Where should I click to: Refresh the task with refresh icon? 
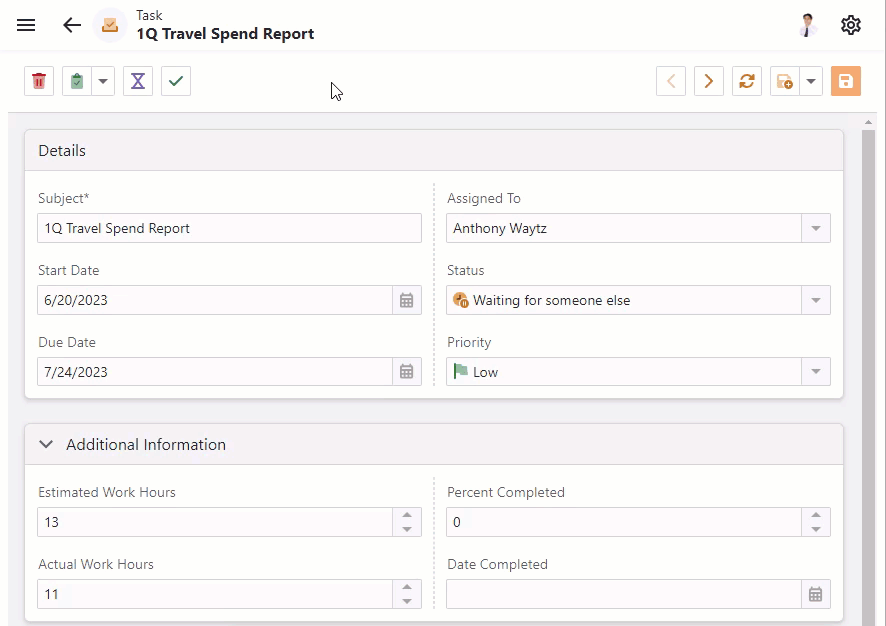pyautogui.click(x=746, y=81)
